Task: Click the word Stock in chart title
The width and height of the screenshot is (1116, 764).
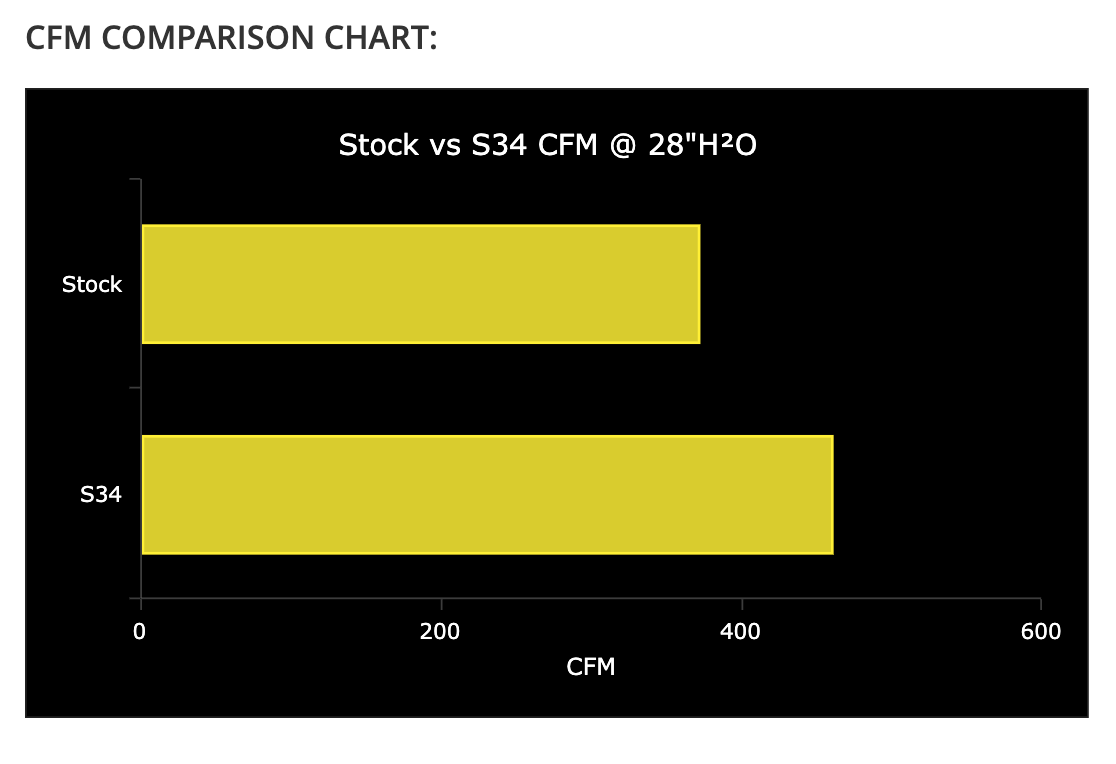Action: click(378, 145)
